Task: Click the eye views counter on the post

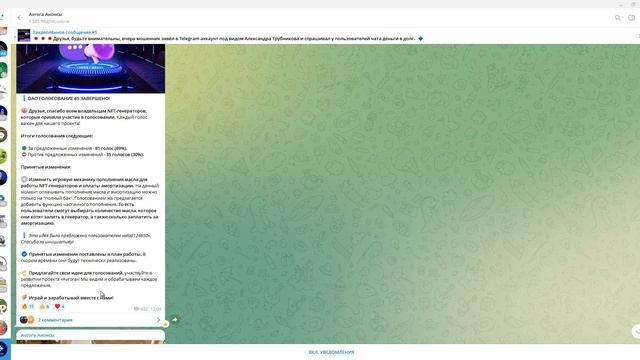Action: (x=141, y=309)
